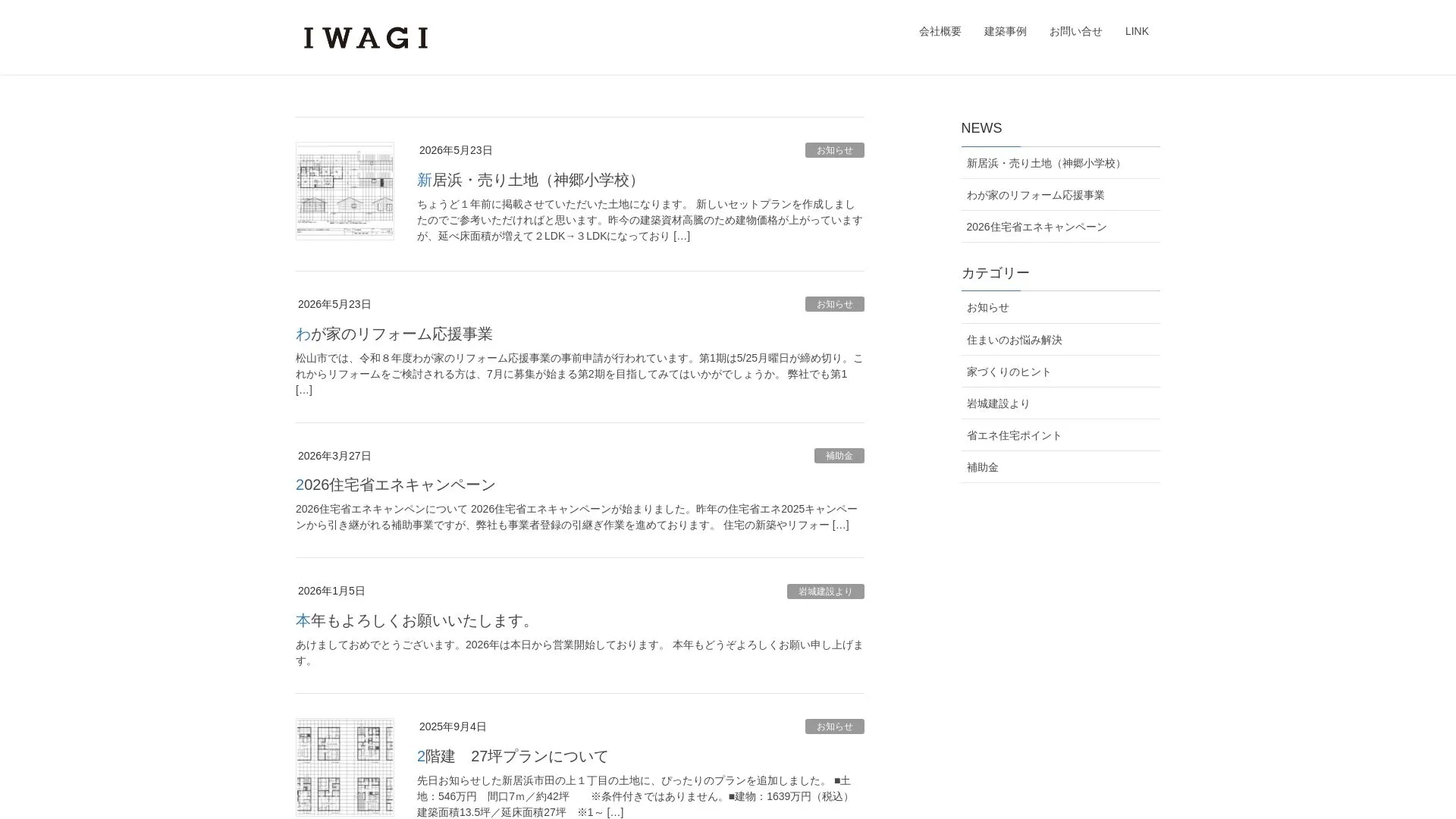Click excerpt starting 松山市では、令和８年度

tap(579, 374)
